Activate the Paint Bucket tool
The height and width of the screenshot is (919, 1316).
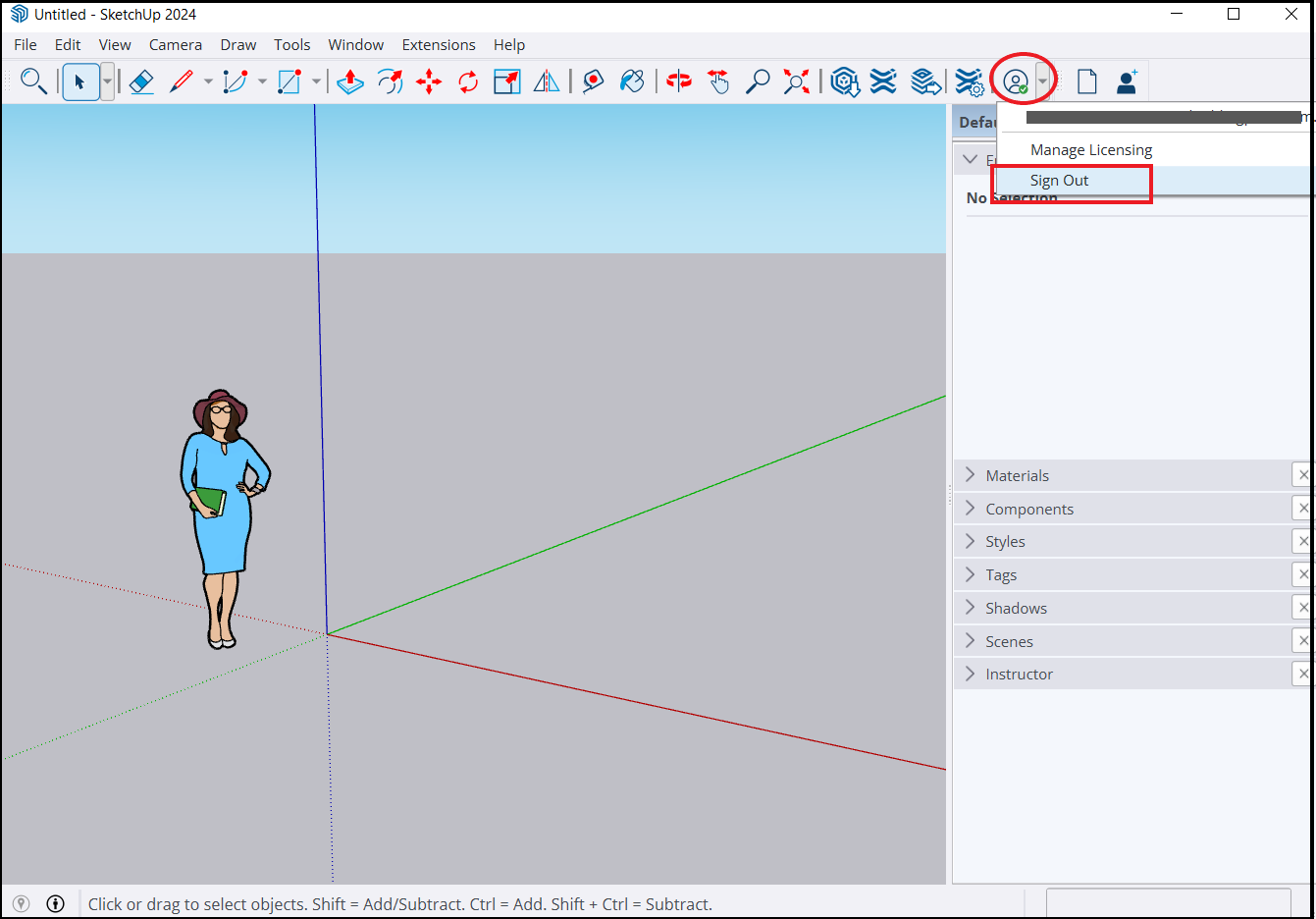point(633,81)
